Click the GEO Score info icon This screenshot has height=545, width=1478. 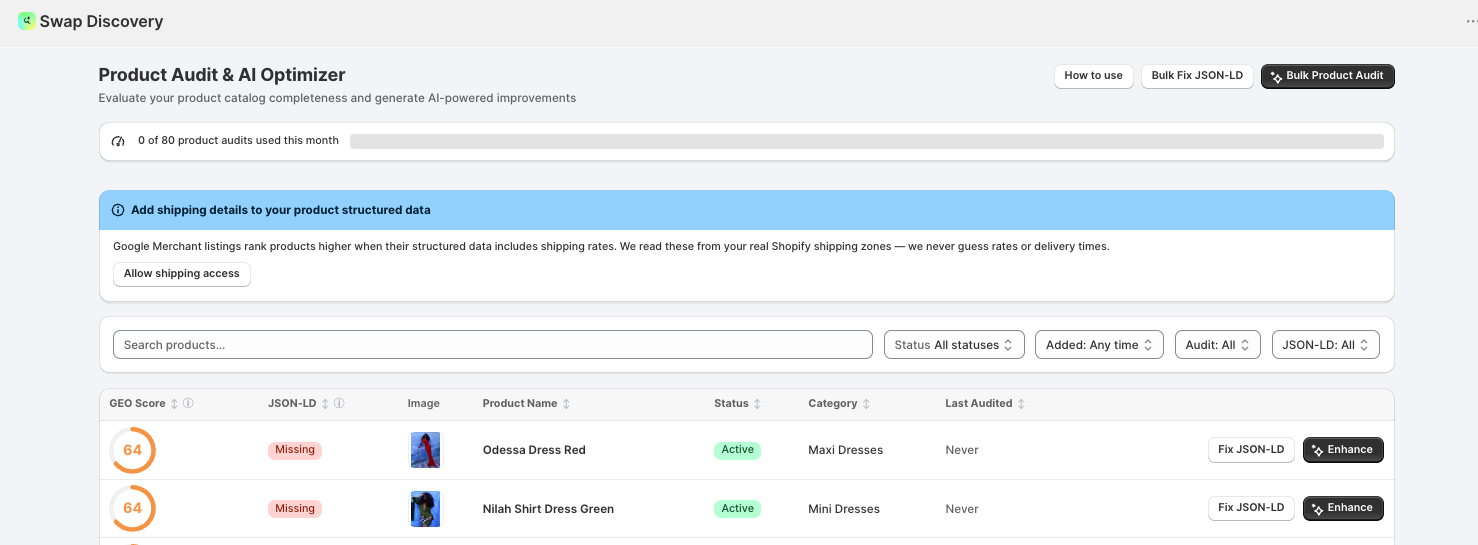click(188, 404)
